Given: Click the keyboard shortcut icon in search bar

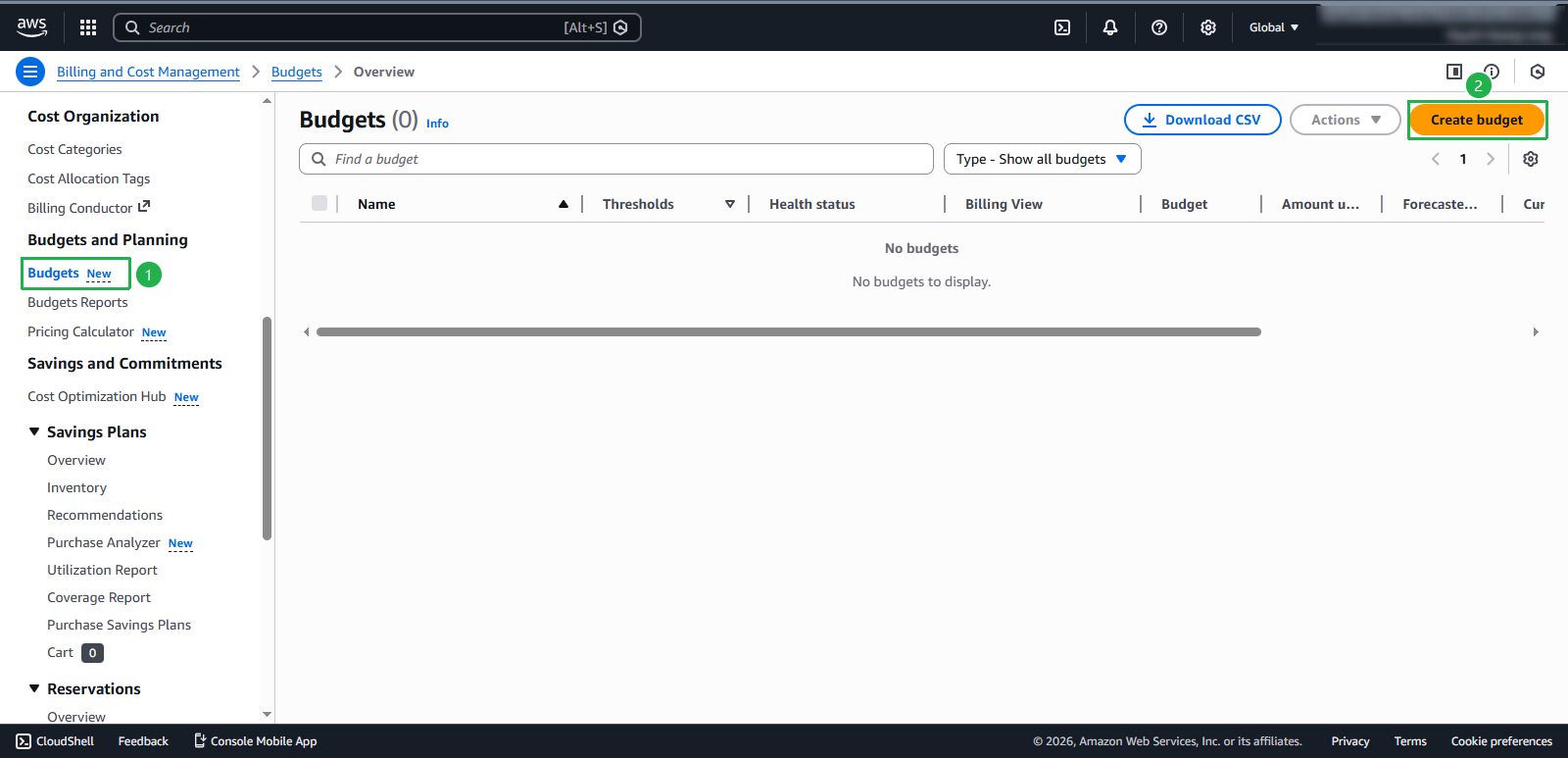Looking at the screenshot, I should pos(620,27).
